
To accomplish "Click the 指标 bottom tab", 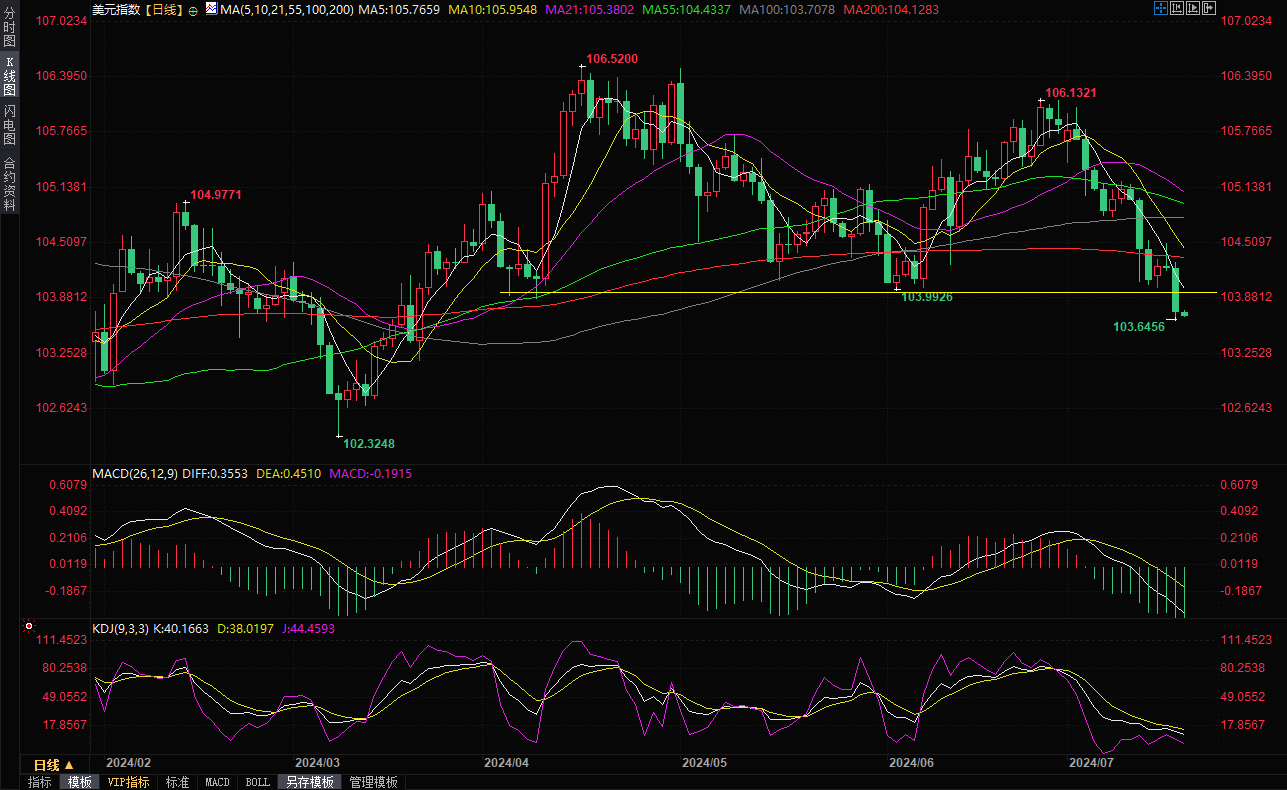I will 40,782.
